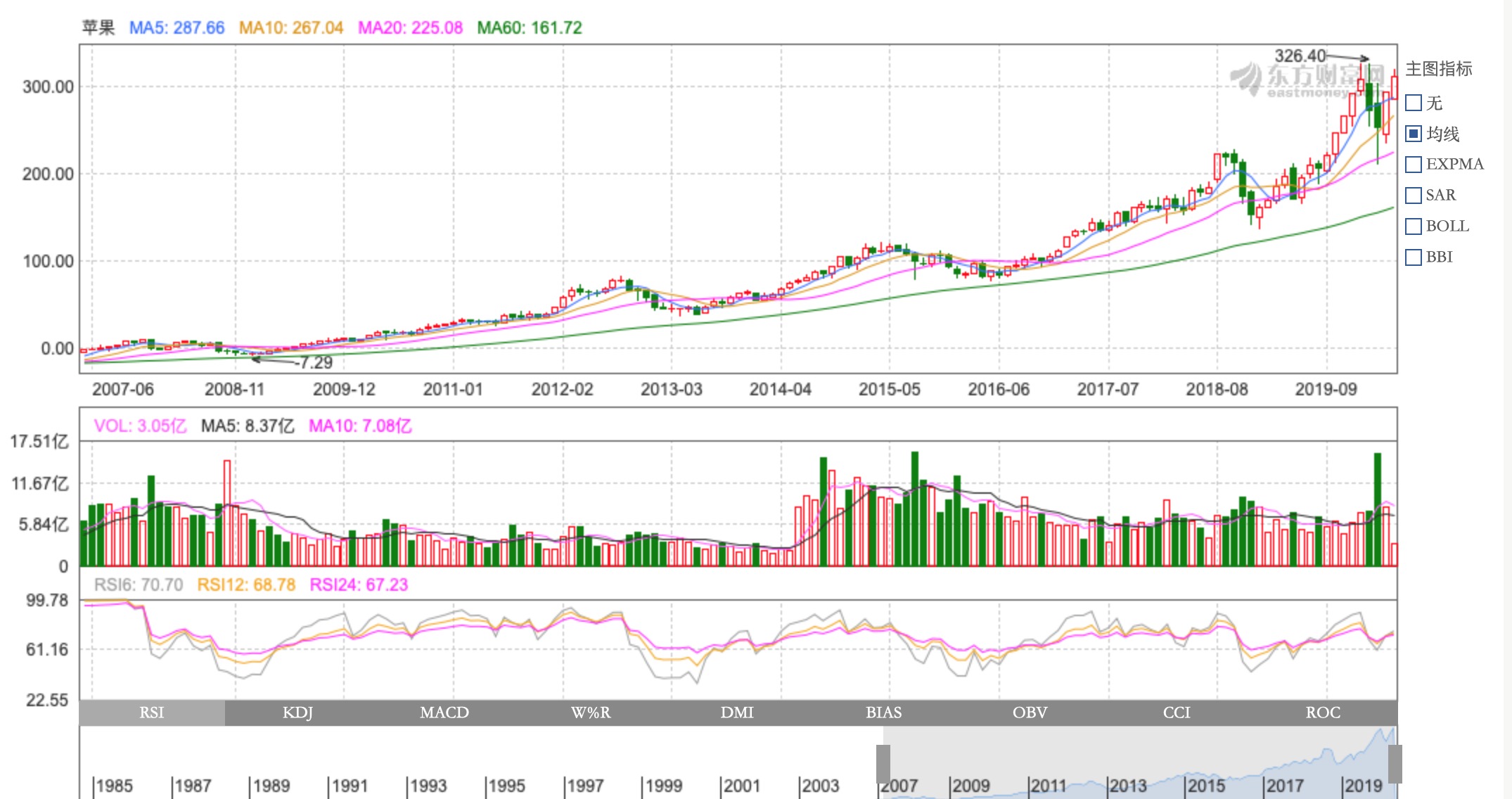Click the 2015 mark on timeline navigator
1512x799 pixels.
click(x=1206, y=786)
